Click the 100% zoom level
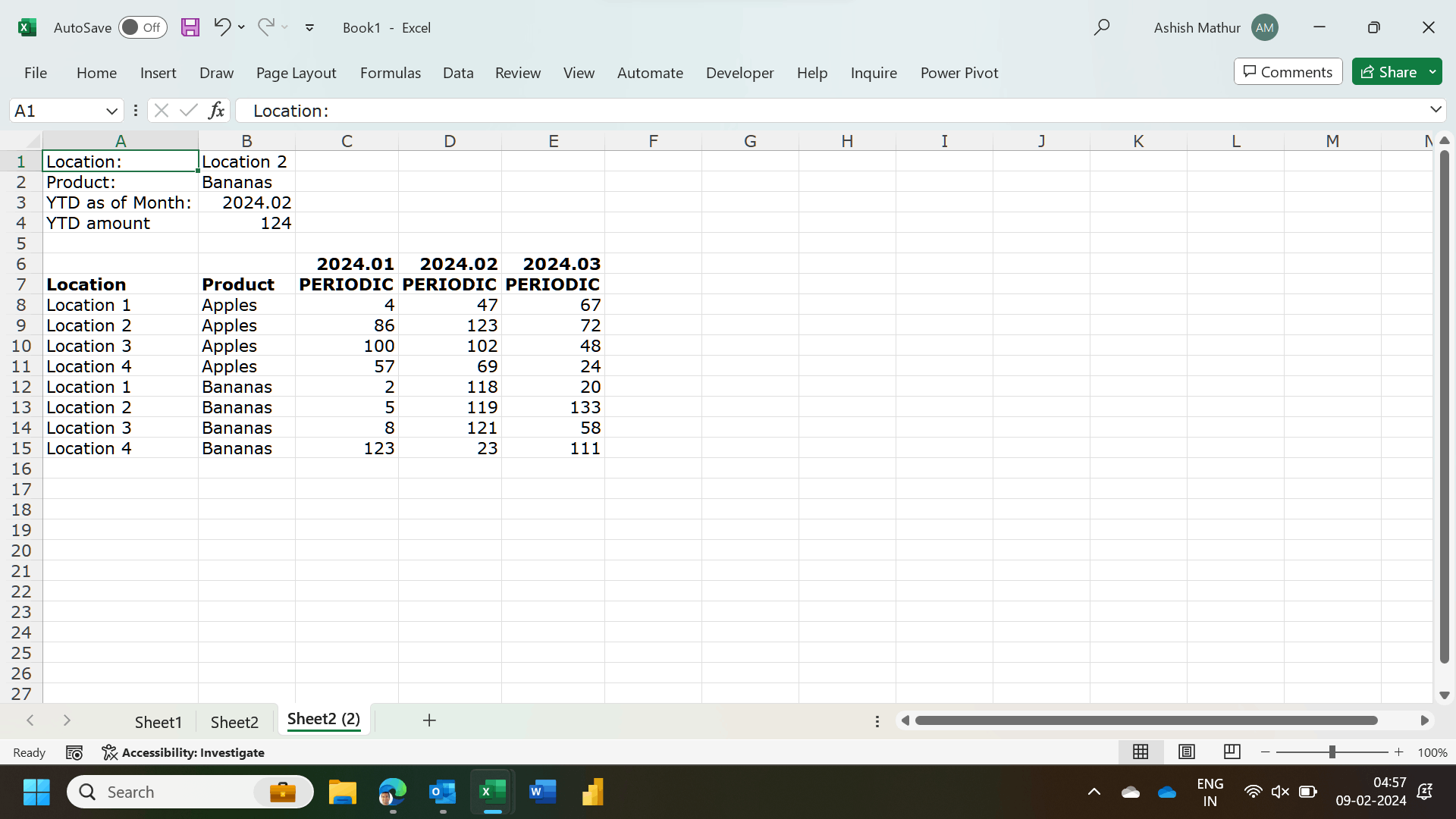 pos(1432,752)
